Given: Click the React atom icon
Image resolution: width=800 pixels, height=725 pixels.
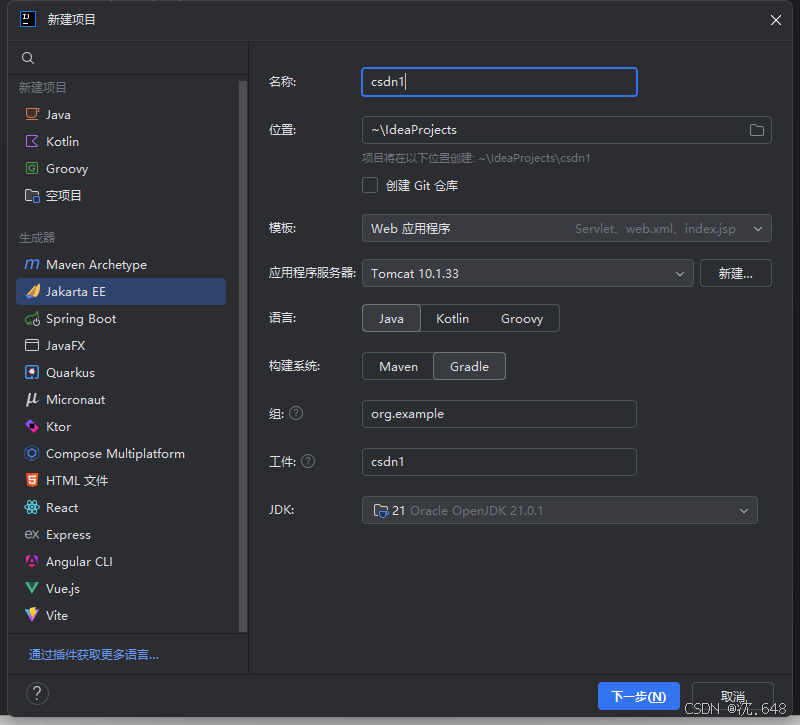Looking at the screenshot, I should [x=32, y=507].
